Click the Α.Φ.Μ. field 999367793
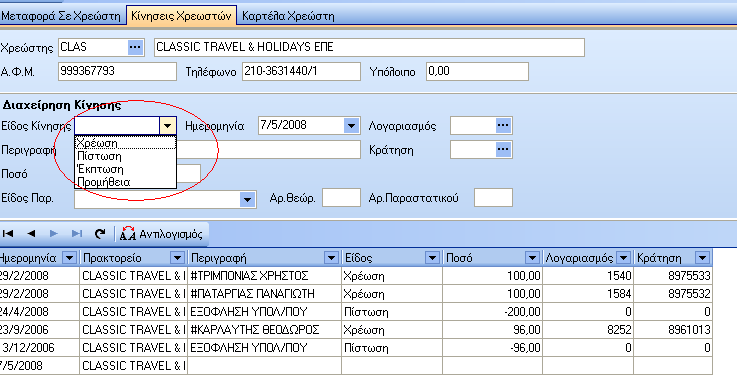Screen dimensions: 737x386 pyautogui.click(x=117, y=71)
